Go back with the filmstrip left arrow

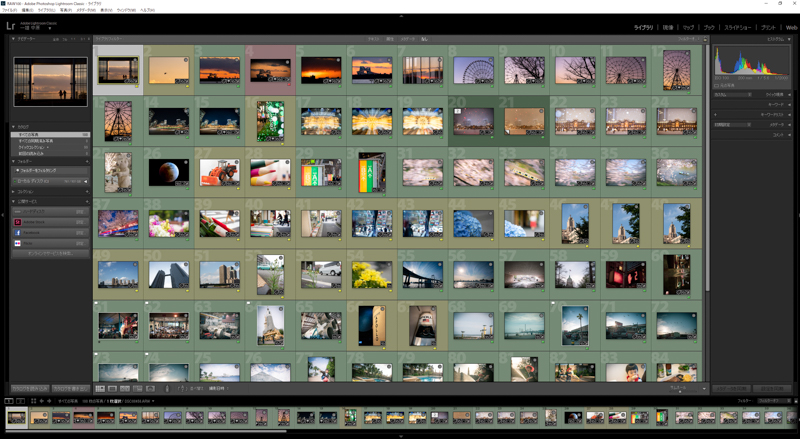(42, 401)
